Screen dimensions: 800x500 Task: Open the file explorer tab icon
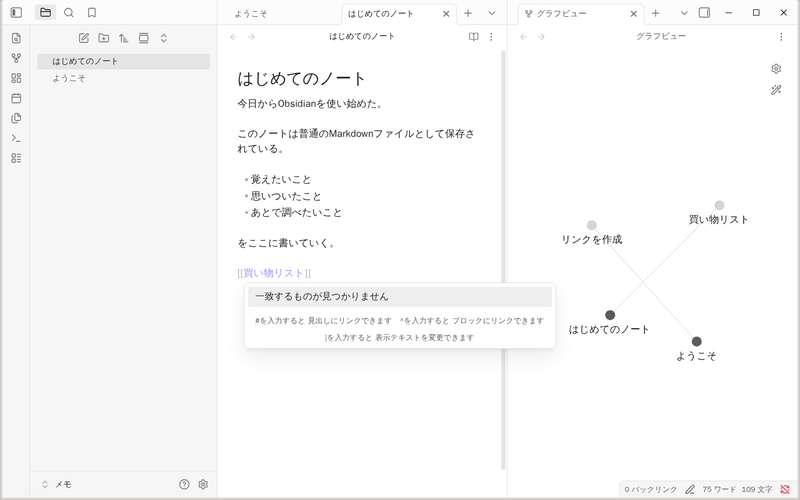pos(45,13)
